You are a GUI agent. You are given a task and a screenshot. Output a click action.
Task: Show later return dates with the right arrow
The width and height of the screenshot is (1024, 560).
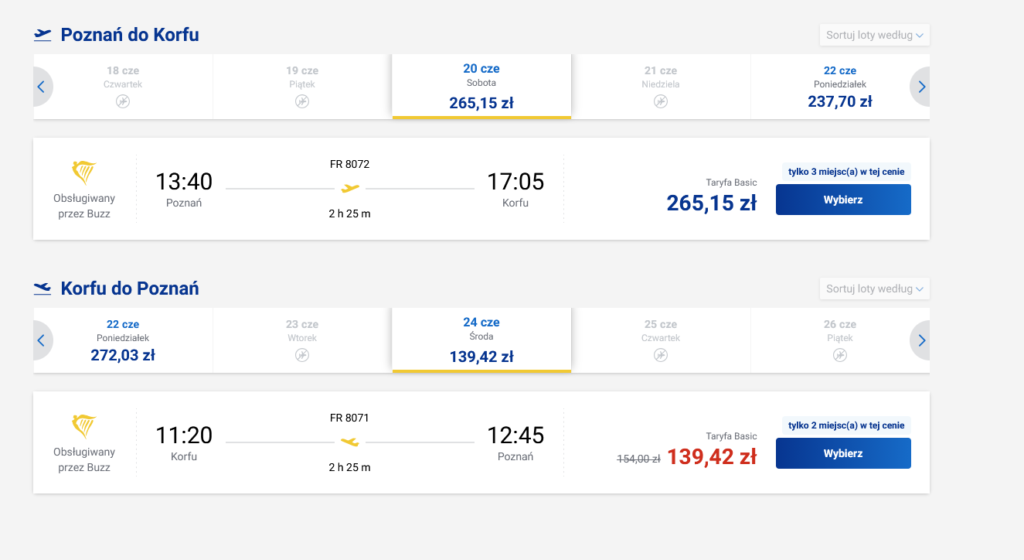pyautogui.click(x=921, y=341)
